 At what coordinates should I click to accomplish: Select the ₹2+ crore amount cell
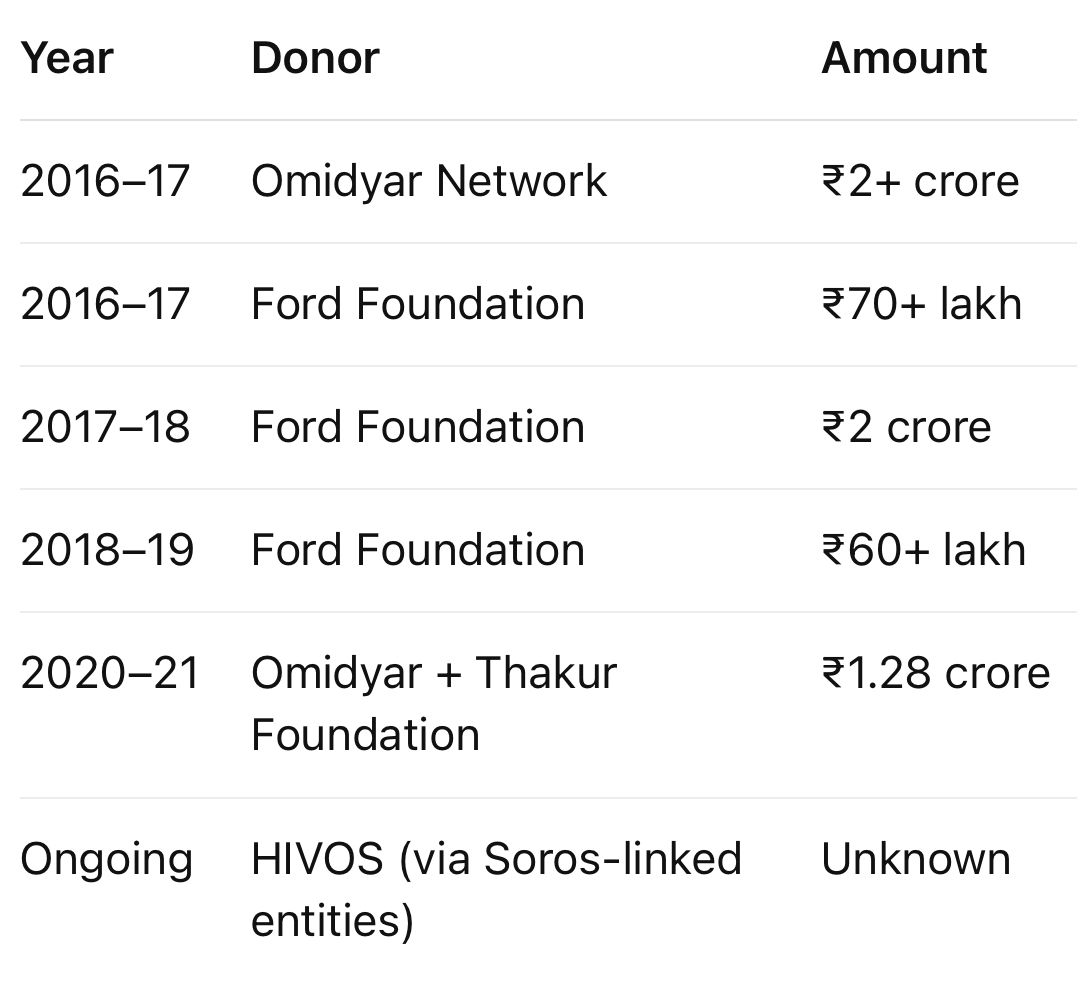(920, 181)
